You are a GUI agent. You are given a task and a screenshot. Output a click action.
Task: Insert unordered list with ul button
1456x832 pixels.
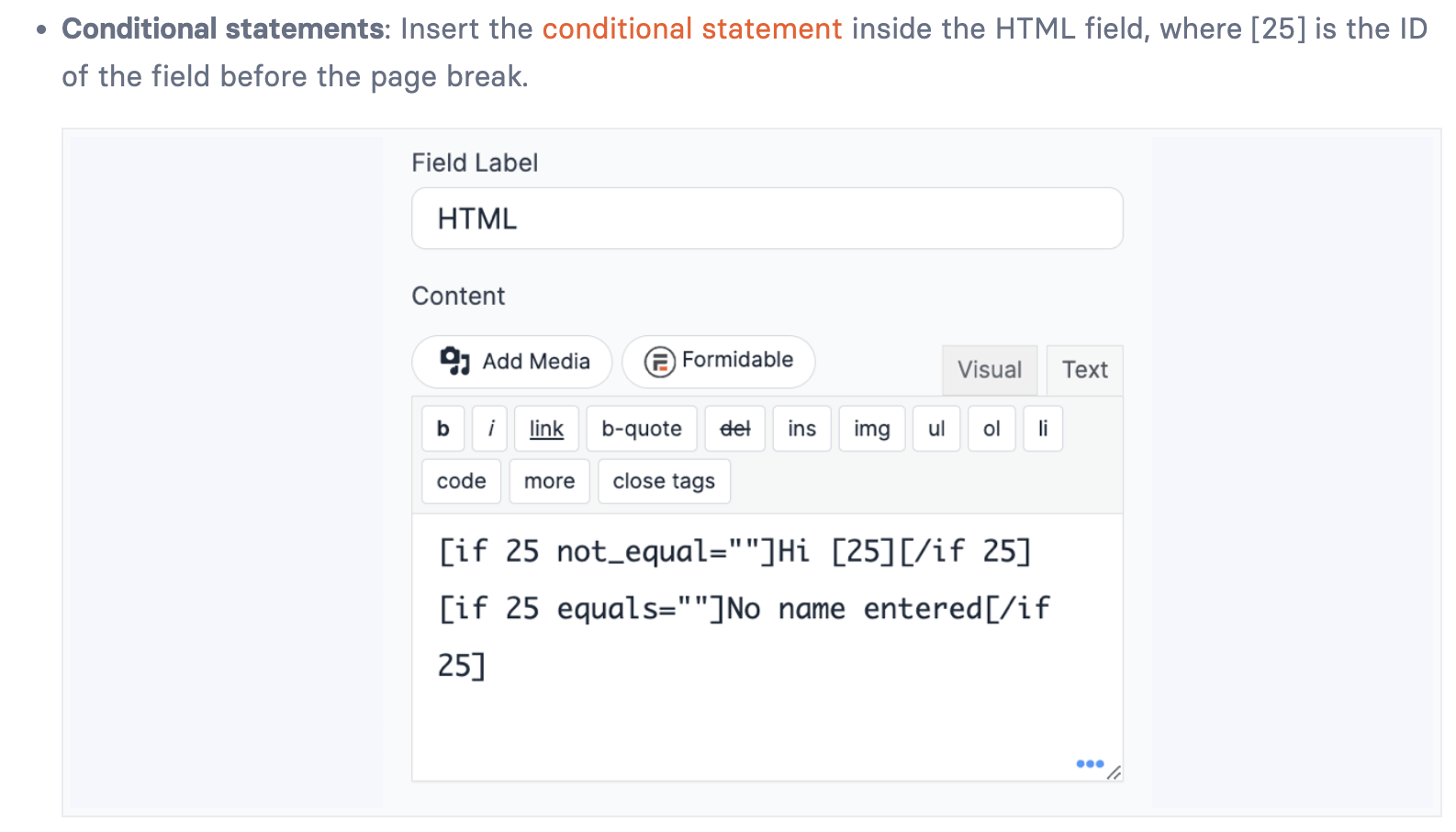point(936,429)
